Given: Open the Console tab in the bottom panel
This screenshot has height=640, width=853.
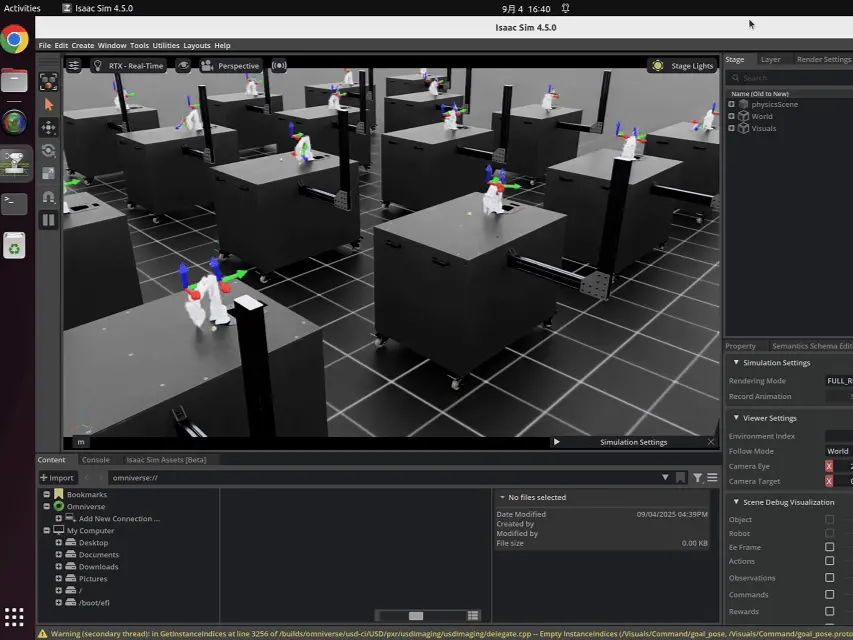Looking at the screenshot, I should (x=96, y=460).
